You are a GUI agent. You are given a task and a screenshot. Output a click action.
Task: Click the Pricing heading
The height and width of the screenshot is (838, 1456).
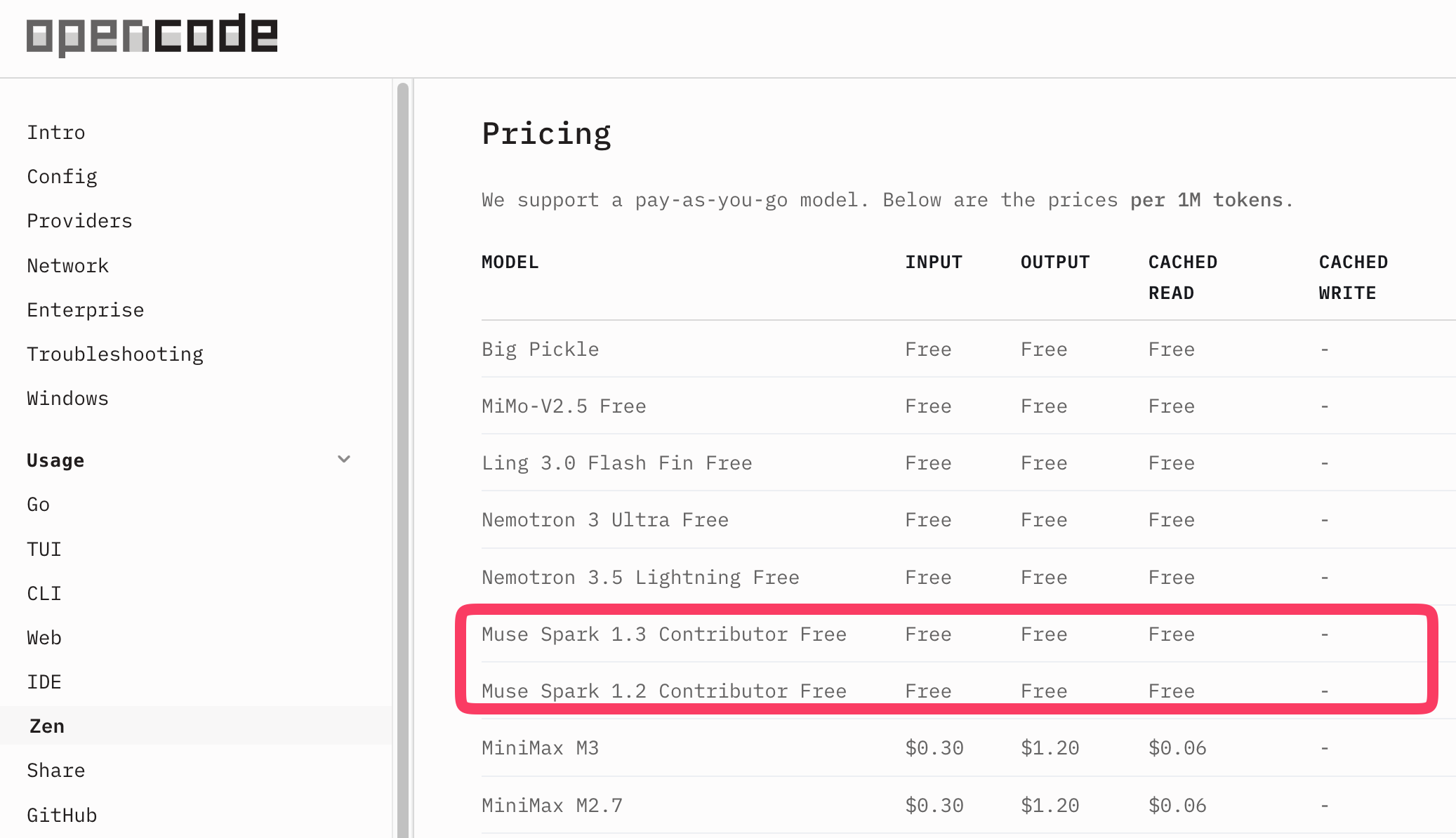[546, 133]
